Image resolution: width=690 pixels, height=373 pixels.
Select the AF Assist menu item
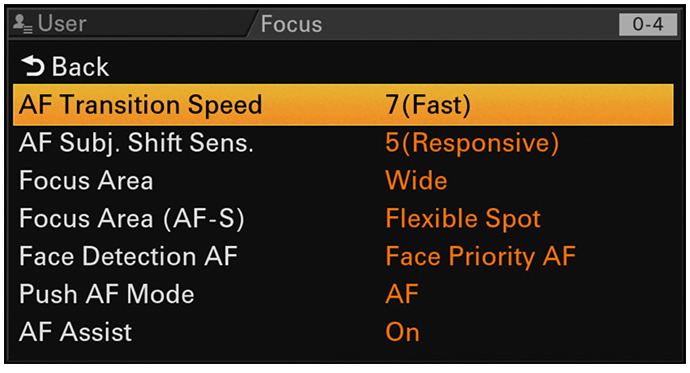75,332
